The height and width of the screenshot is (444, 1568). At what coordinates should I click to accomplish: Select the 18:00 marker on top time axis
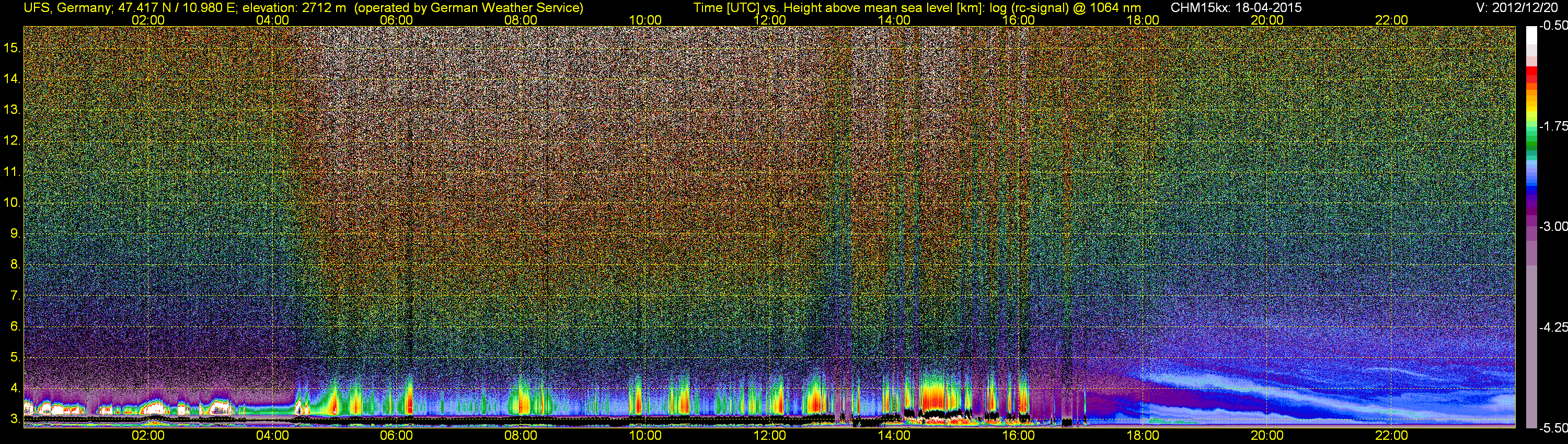[x=1143, y=20]
